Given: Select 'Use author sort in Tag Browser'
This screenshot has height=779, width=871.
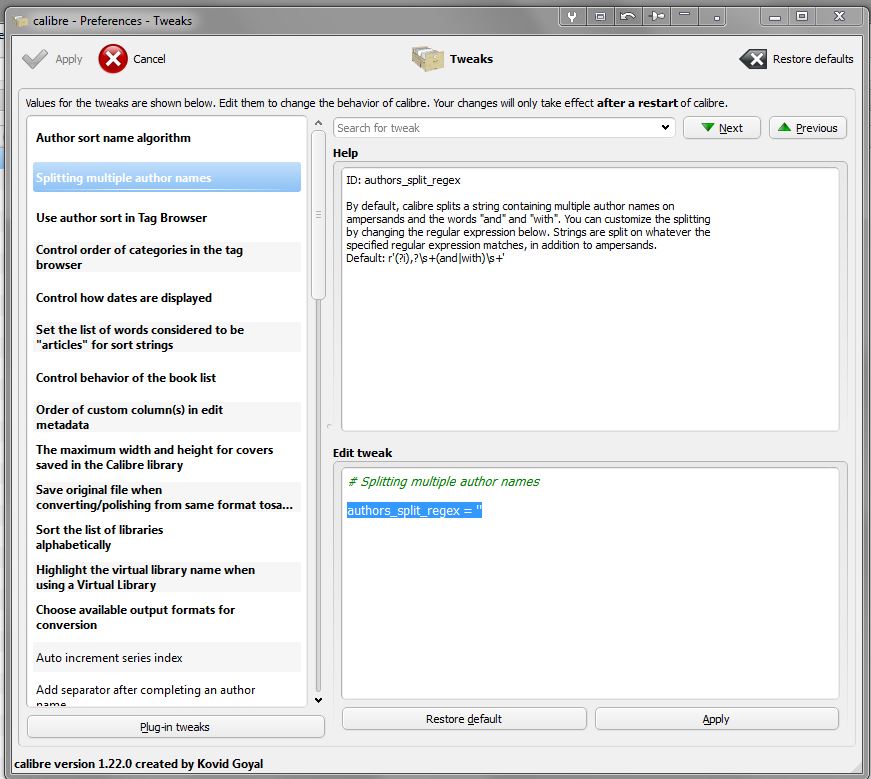Looking at the screenshot, I should pos(167,218).
